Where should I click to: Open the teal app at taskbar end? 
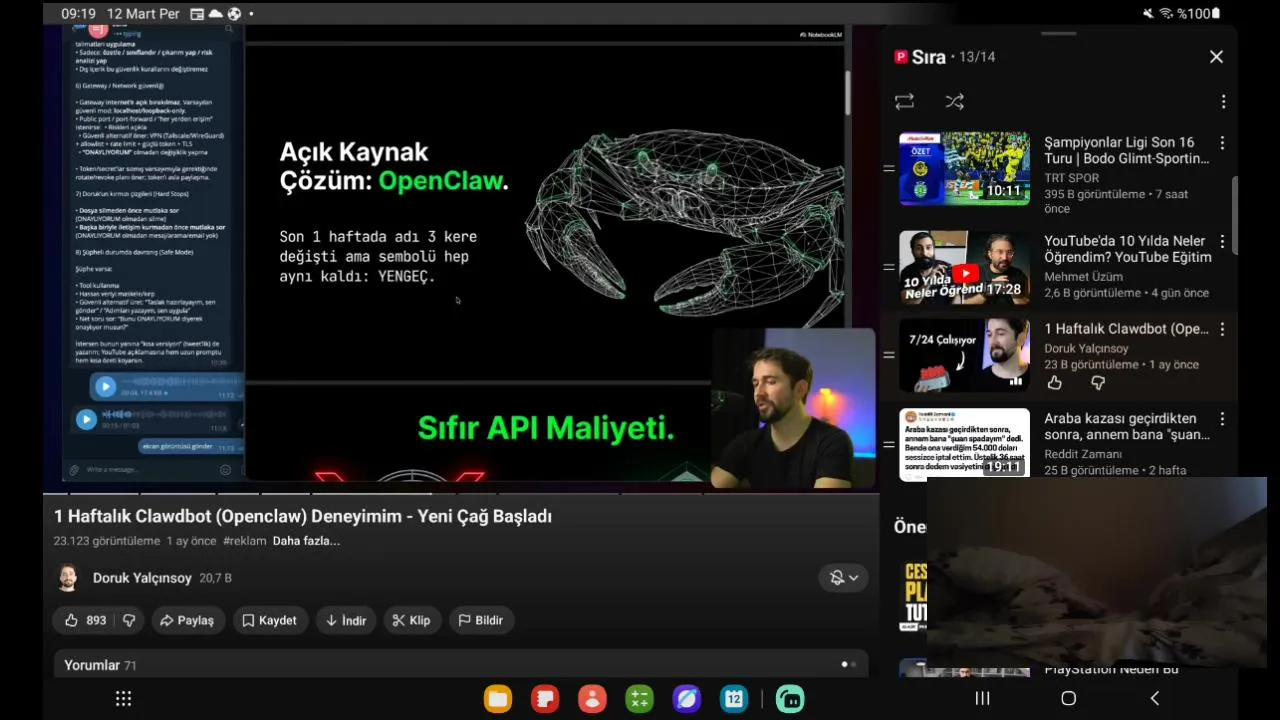[790, 699]
